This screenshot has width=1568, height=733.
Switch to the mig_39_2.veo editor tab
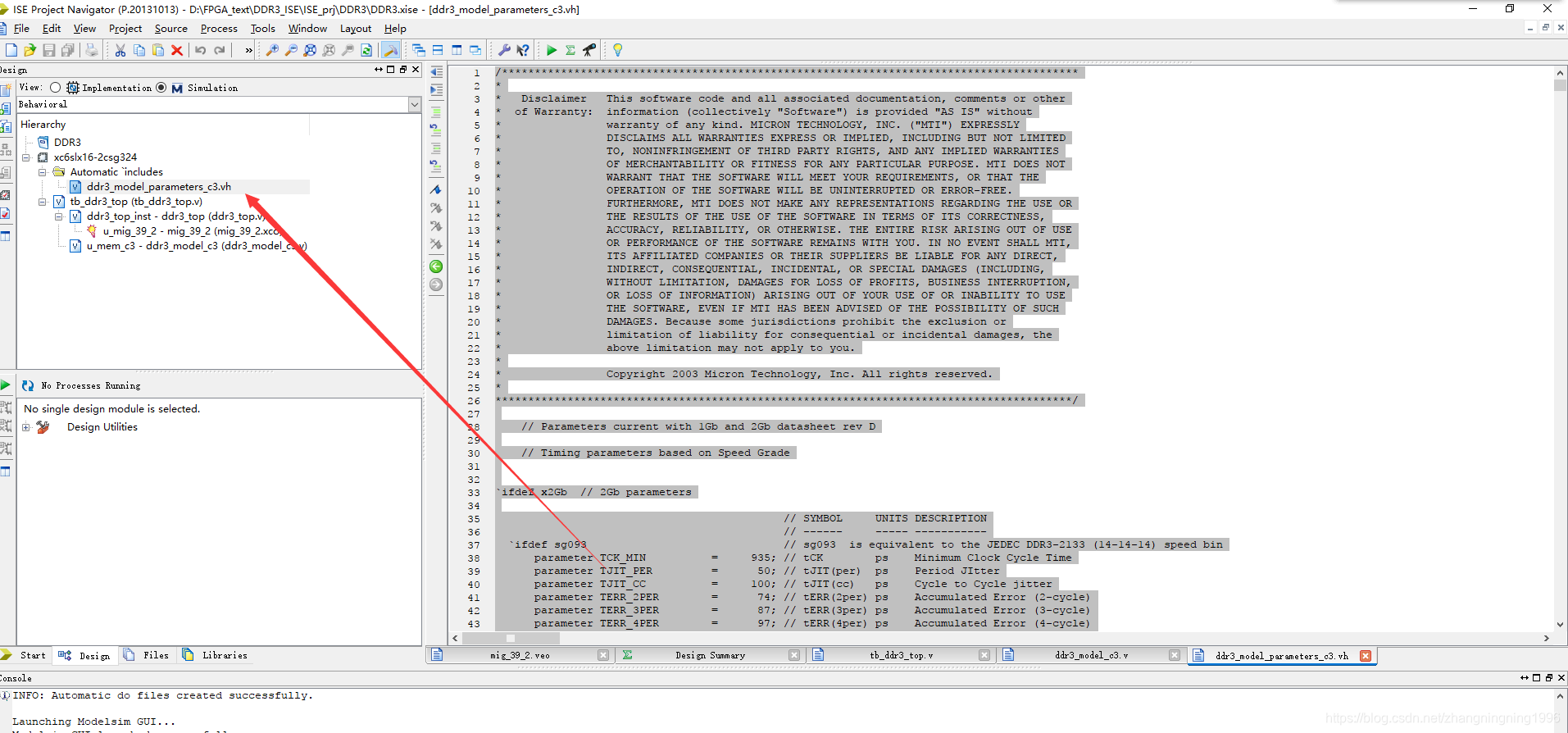[520, 655]
